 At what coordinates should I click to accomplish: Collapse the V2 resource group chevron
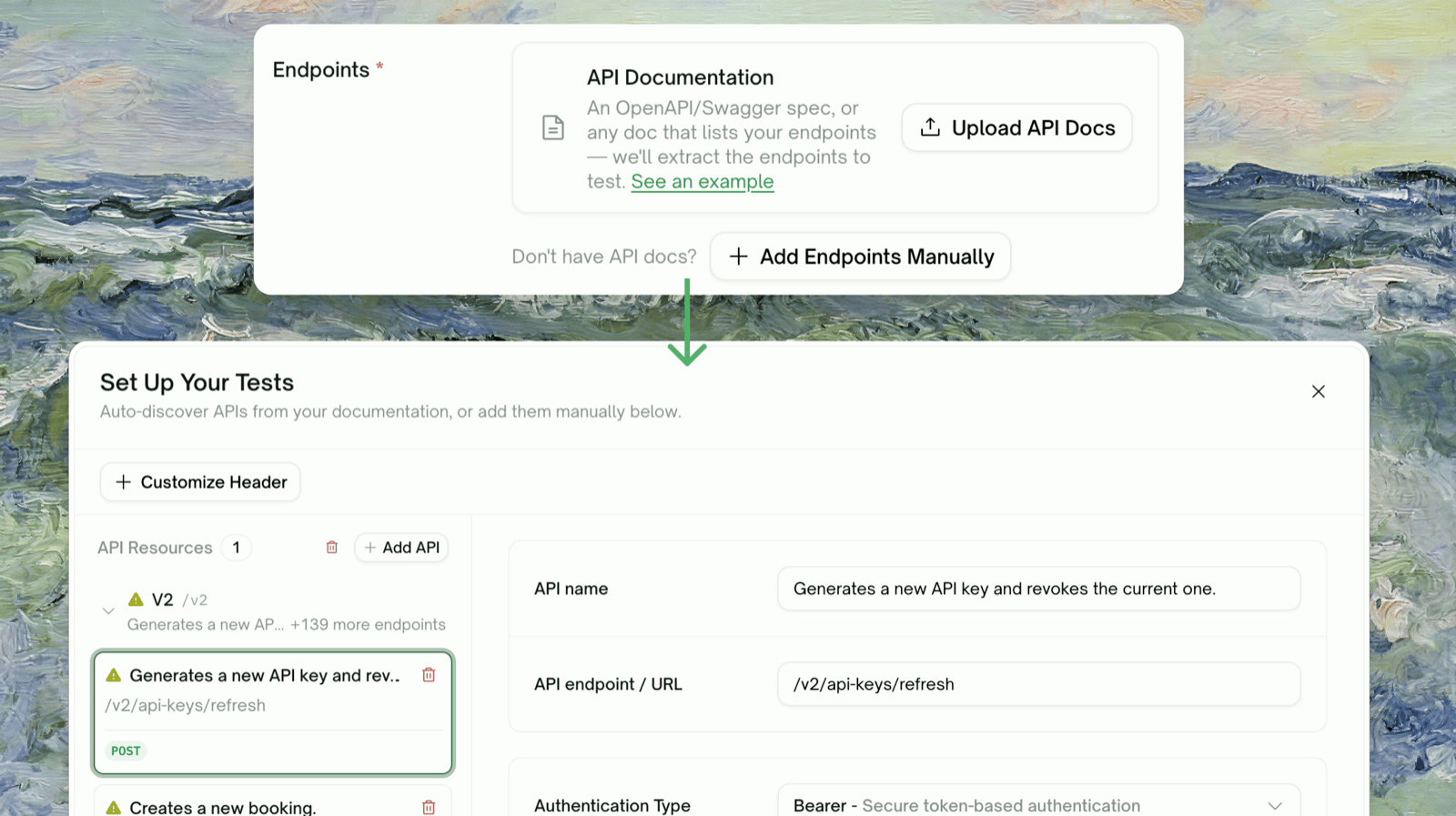tap(108, 611)
